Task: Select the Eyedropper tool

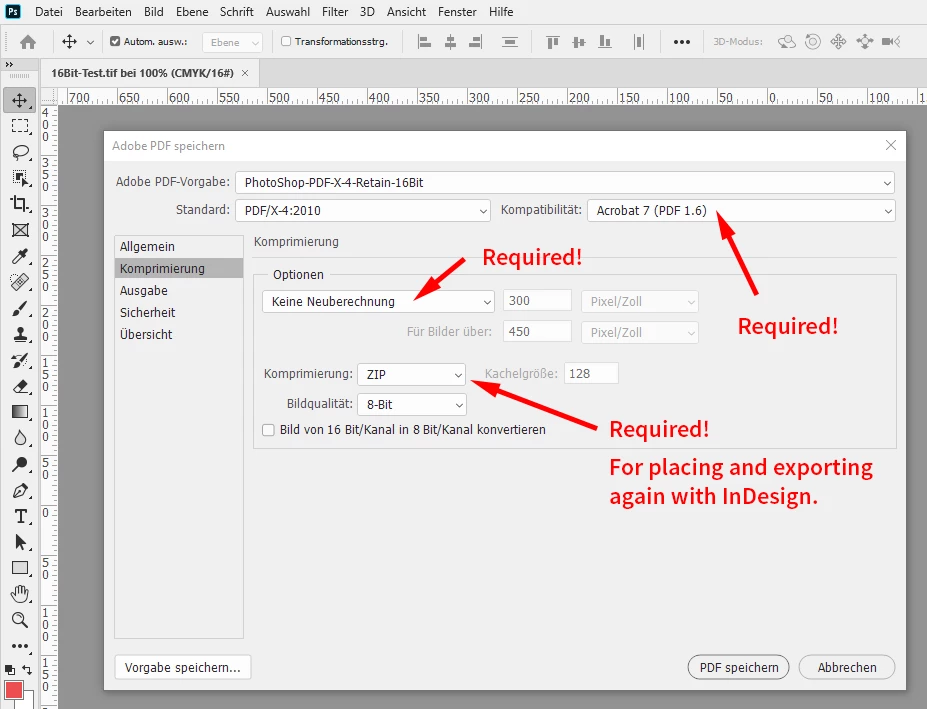Action: click(x=20, y=256)
